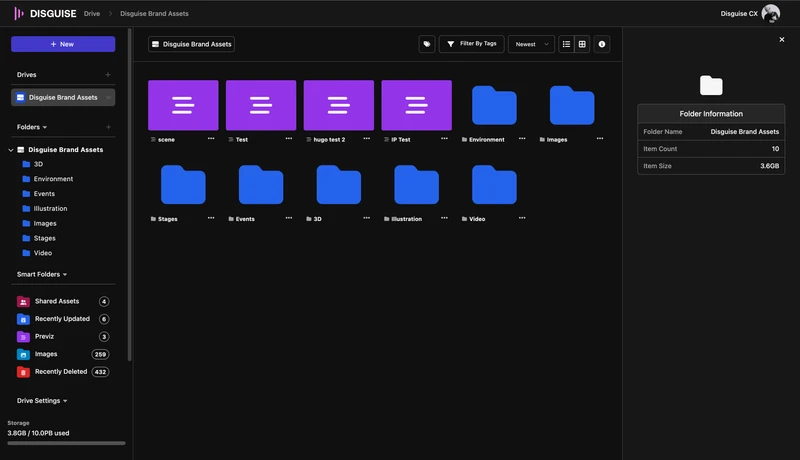Expand the Folders section header
This screenshot has width=800, height=460.
(32, 127)
